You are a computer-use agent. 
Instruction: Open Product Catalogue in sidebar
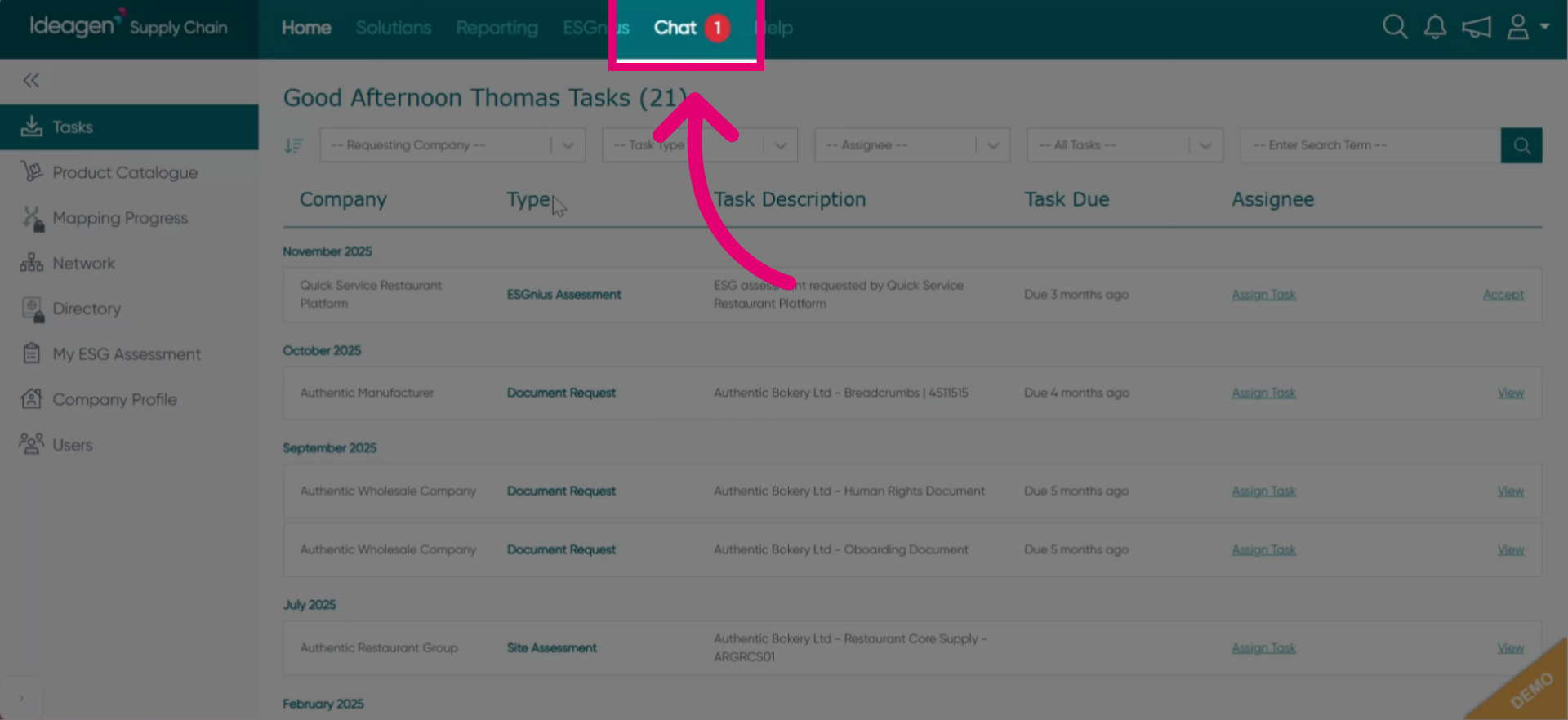point(125,172)
